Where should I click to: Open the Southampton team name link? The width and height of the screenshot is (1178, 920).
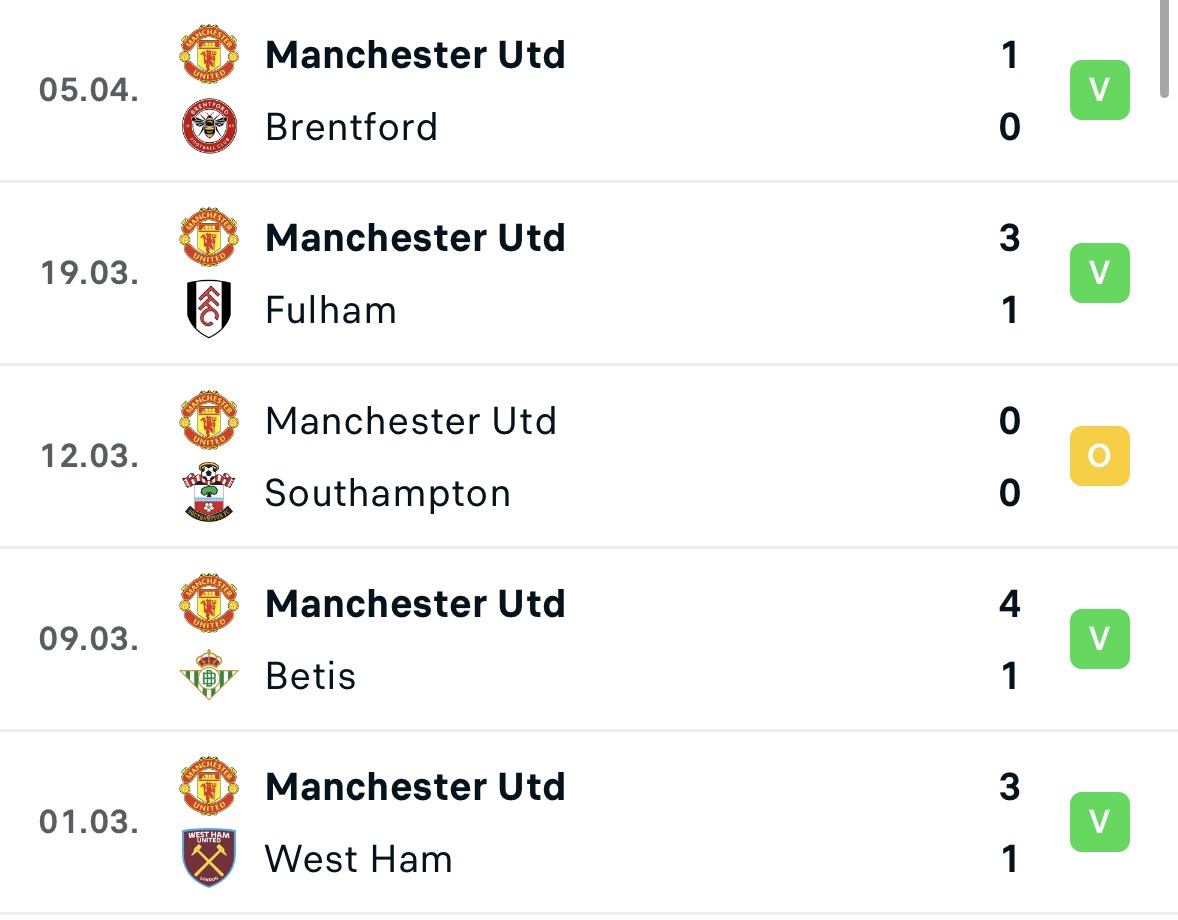tap(388, 493)
